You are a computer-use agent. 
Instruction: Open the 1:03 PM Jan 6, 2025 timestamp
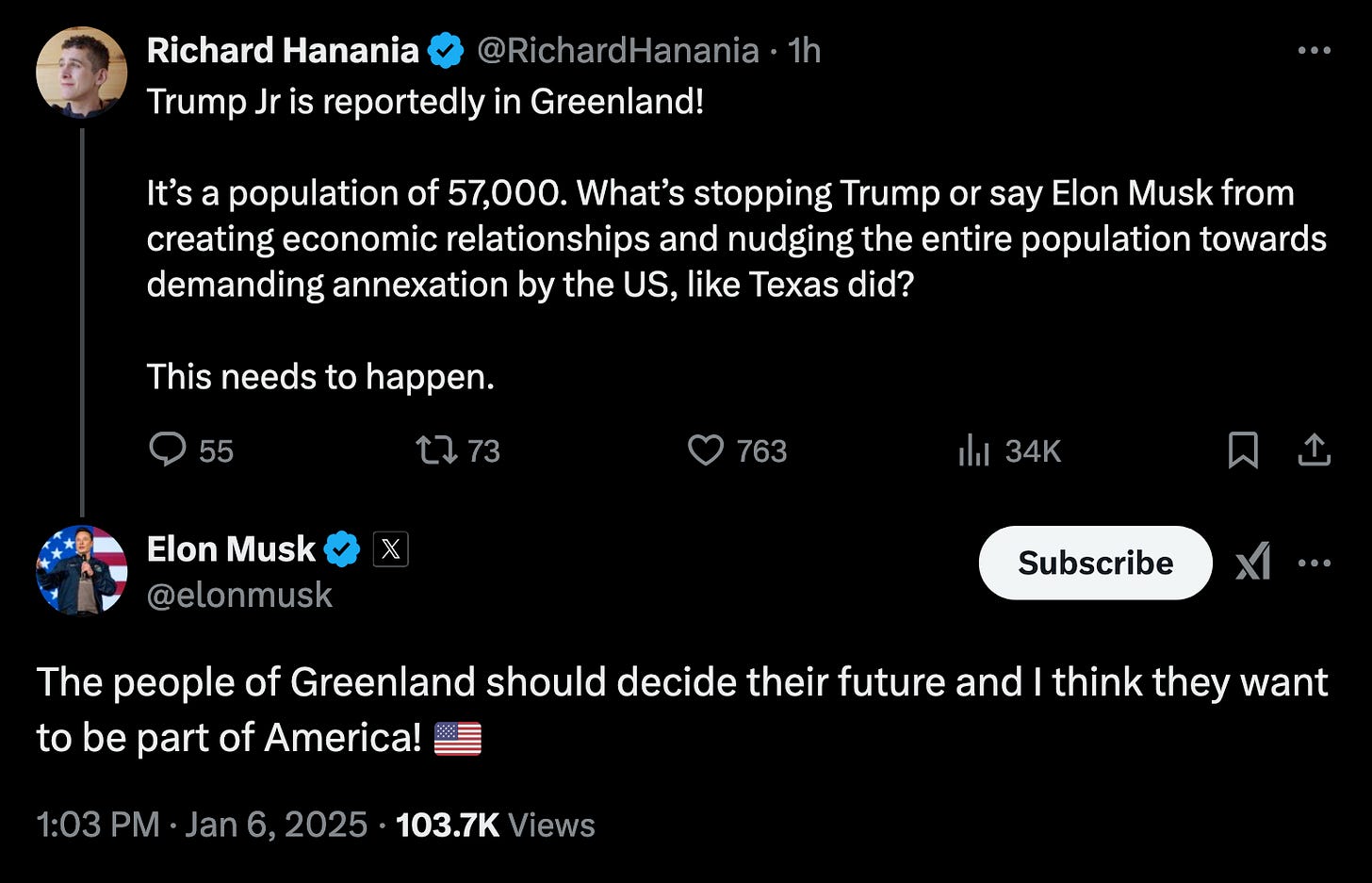click(x=202, y=825)
